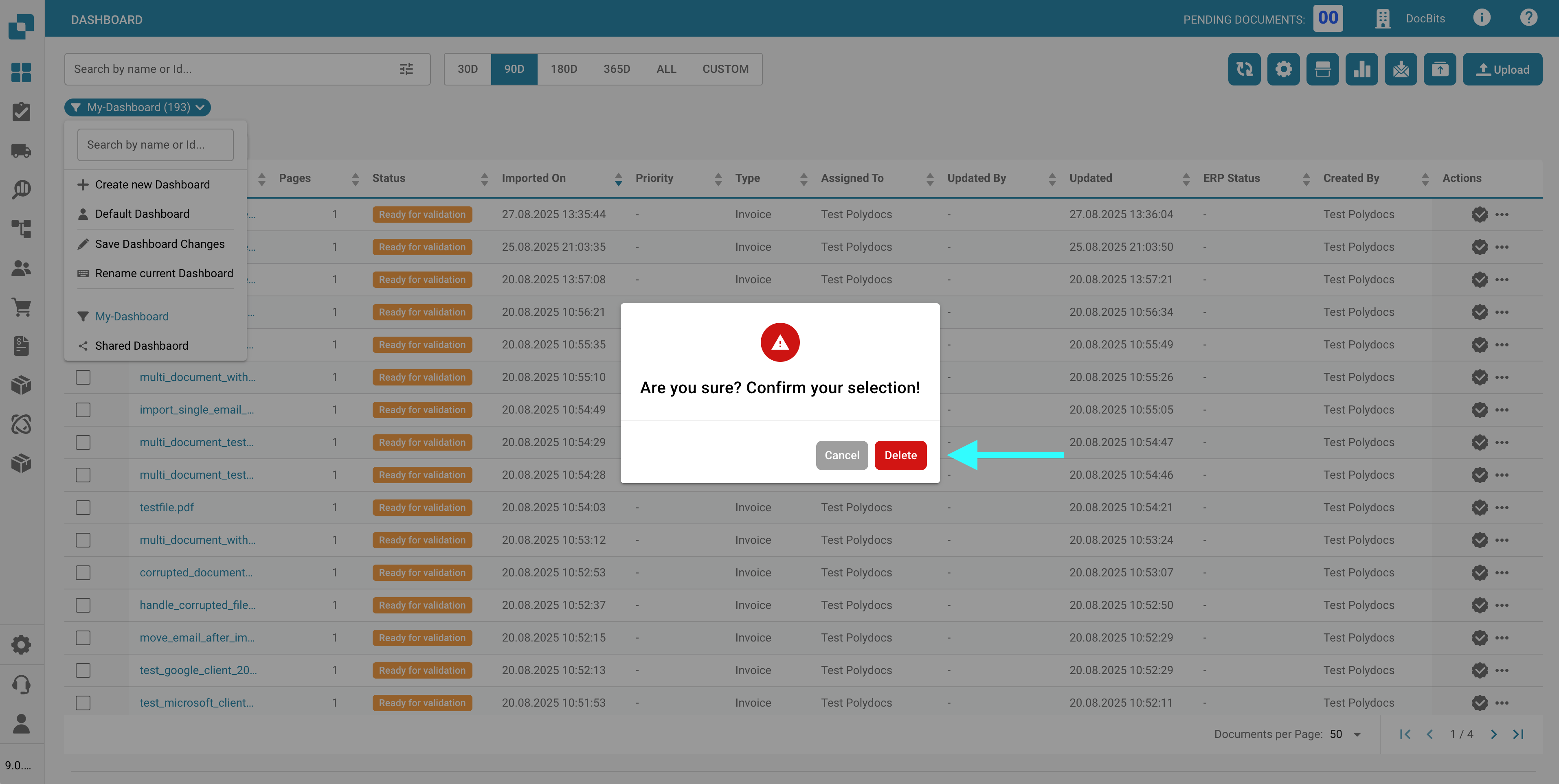Open the filter sliders icon in search bar

tap(407, 69)
